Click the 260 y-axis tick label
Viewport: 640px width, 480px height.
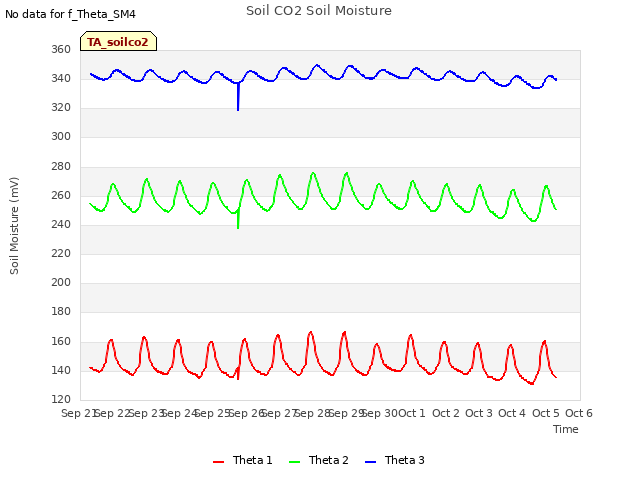61,196
